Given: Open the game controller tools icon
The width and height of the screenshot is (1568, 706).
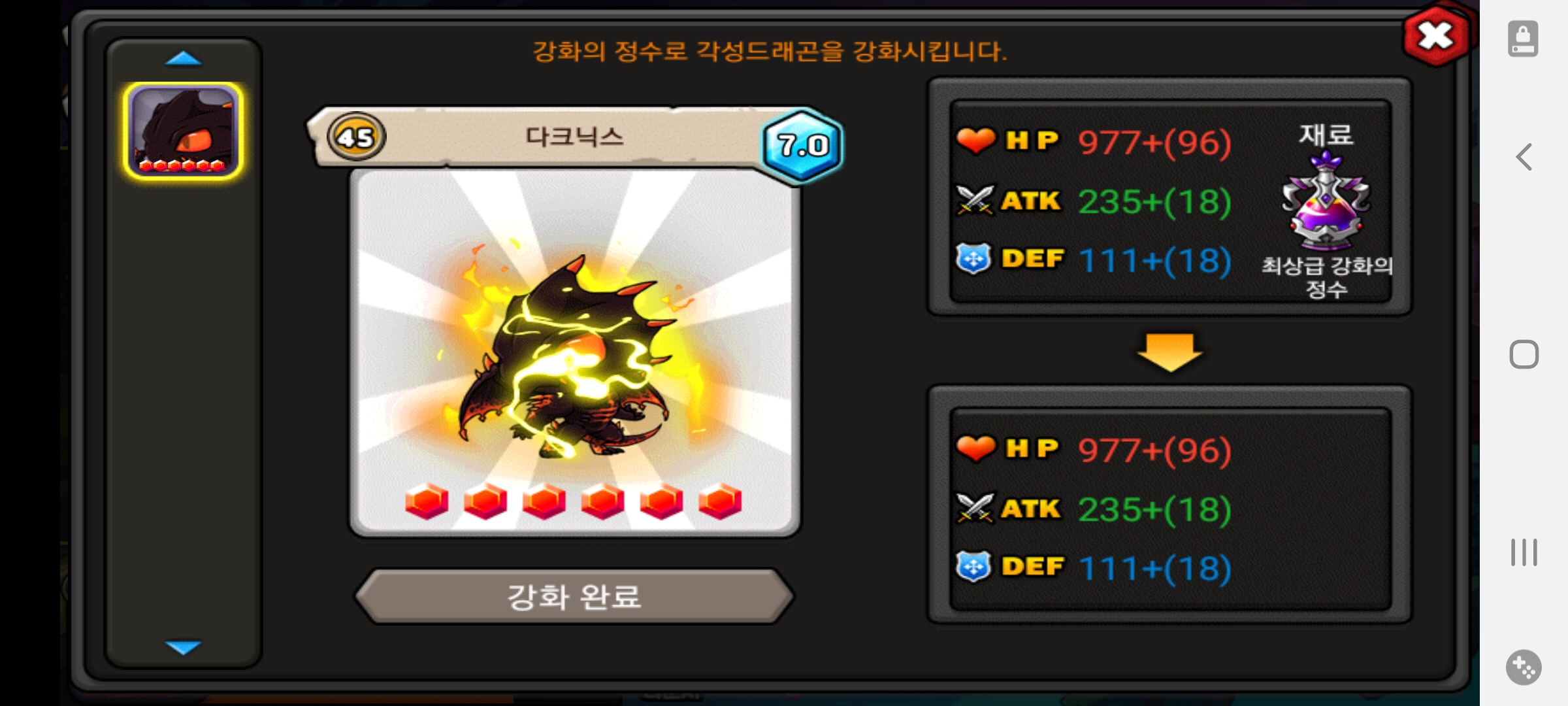Looking at the screenshot, I should tap(1524, 667).
